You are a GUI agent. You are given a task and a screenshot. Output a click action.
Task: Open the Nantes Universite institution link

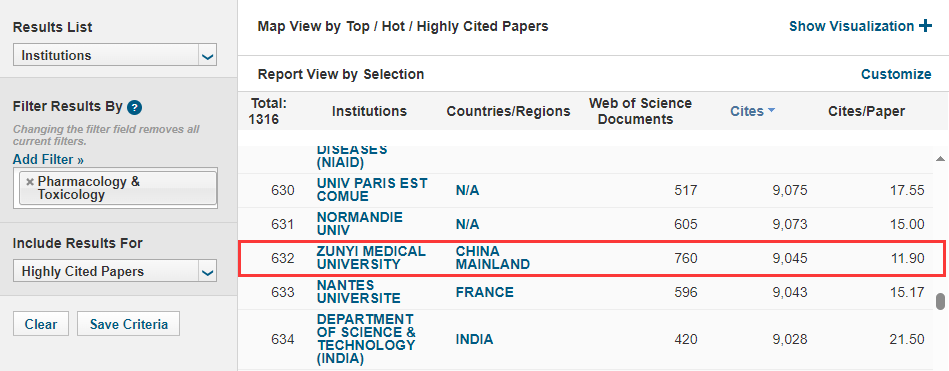coord(358,292)
